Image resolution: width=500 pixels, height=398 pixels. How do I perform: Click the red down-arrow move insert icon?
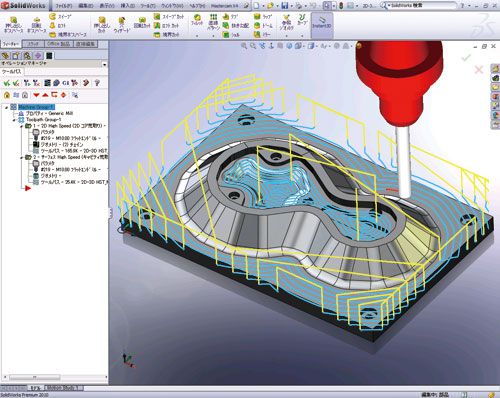[x=36, y=95]
